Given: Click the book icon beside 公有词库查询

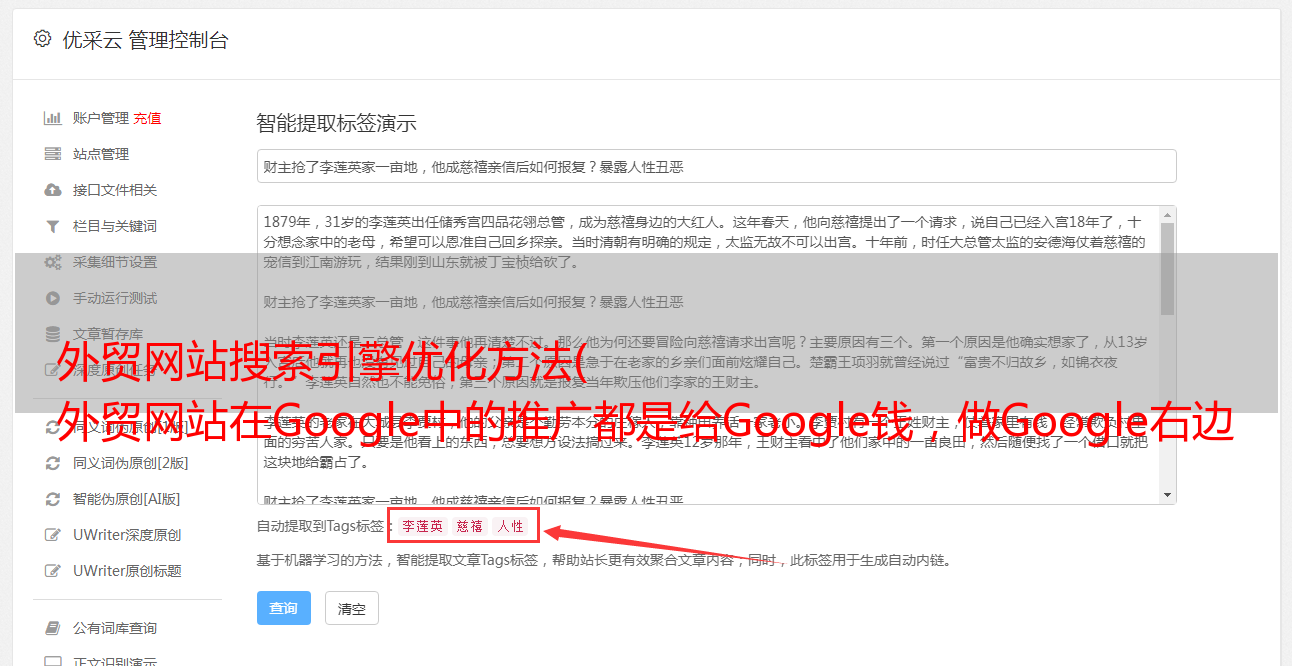Looking at the screenshot, I should (53, 628).
